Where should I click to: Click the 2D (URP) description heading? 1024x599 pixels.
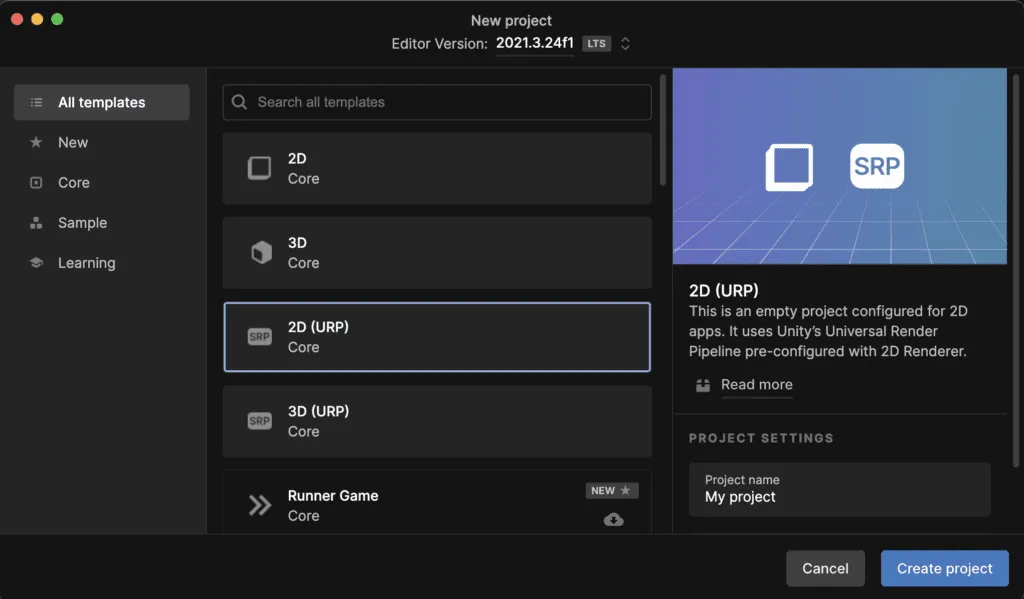(724, 291)
